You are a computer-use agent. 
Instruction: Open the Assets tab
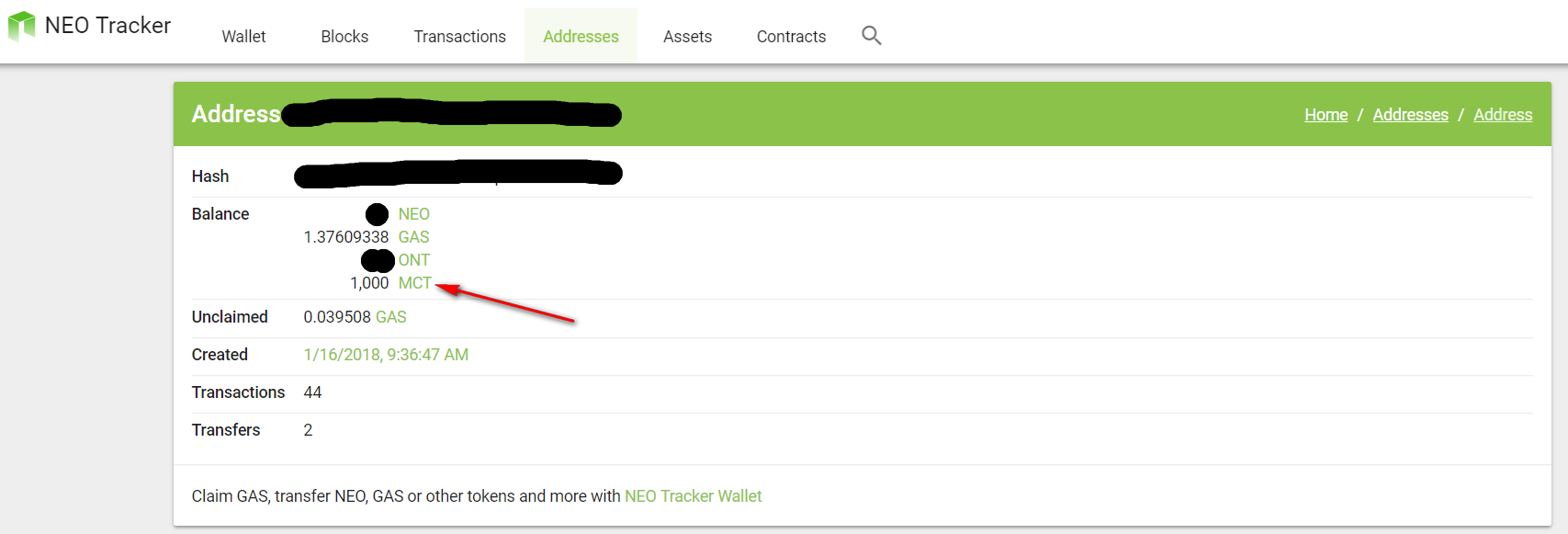click(687, 37)
